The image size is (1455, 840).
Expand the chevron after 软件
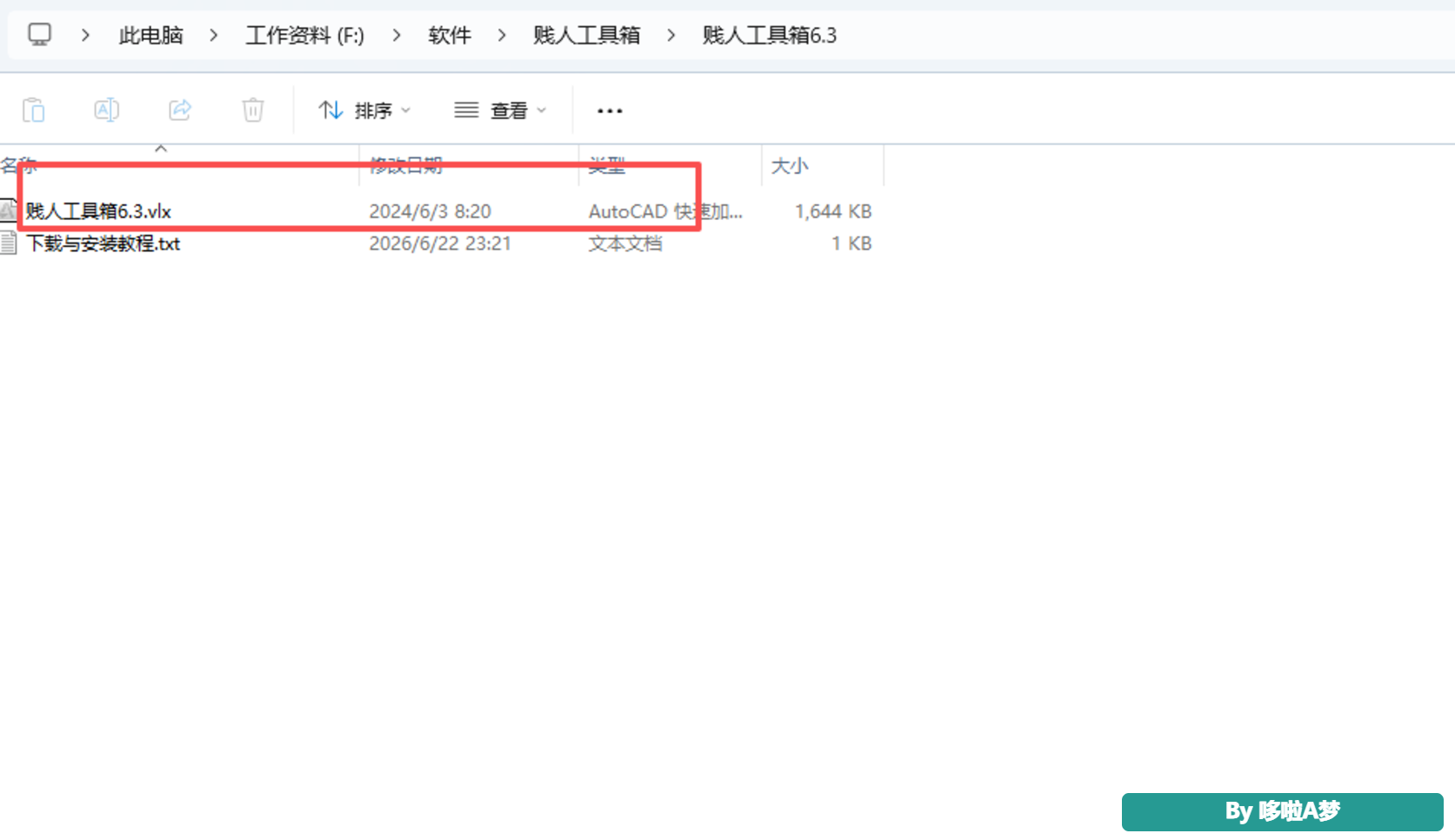[502, 36]
